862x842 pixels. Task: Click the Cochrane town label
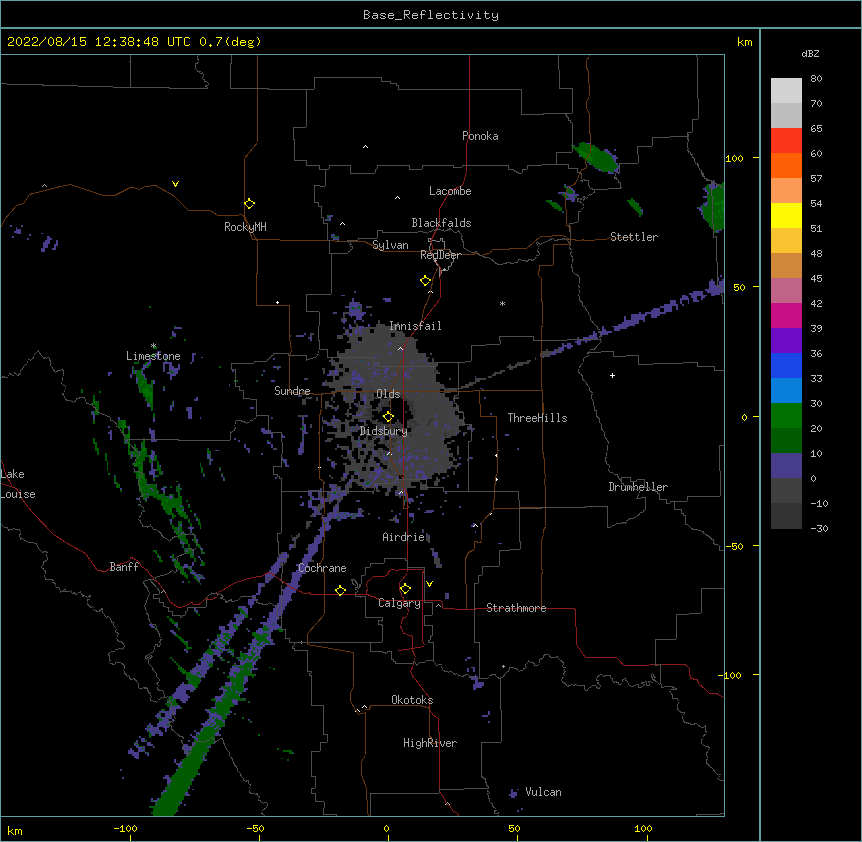tap(322, 568)
